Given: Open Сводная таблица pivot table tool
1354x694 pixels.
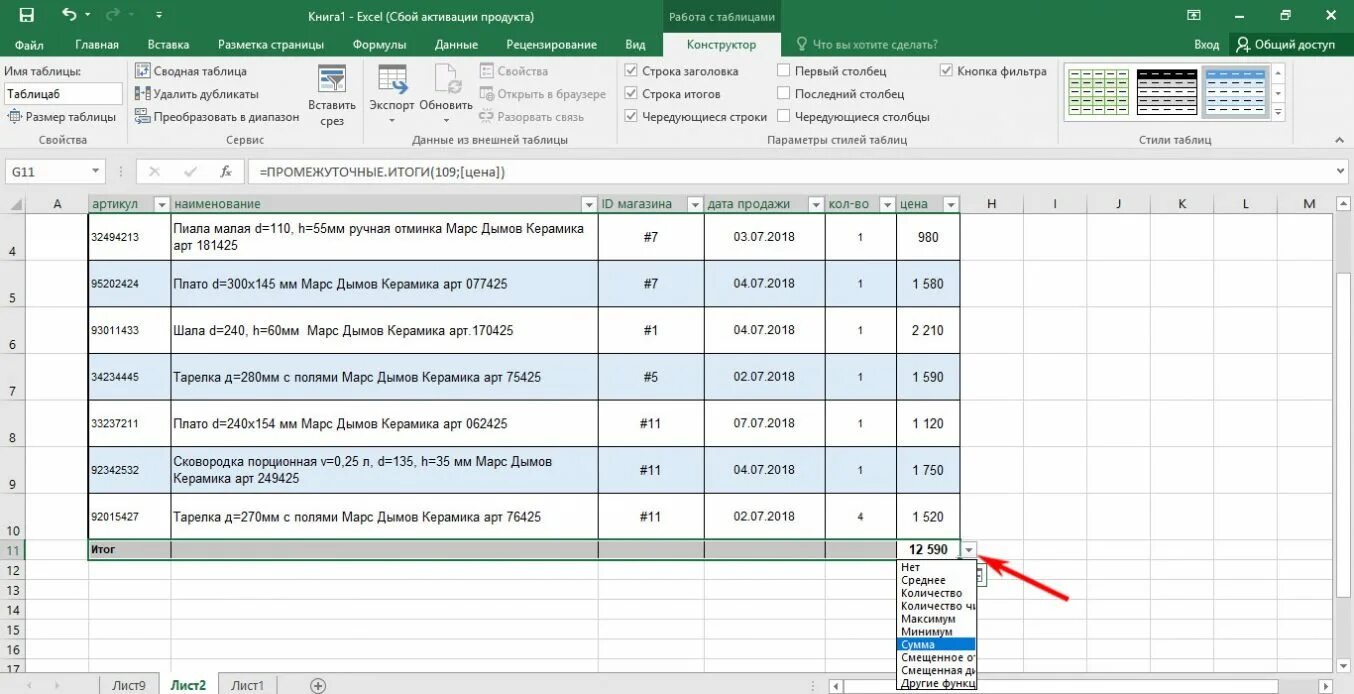Looking at the screenshot, I should [190, 71].
